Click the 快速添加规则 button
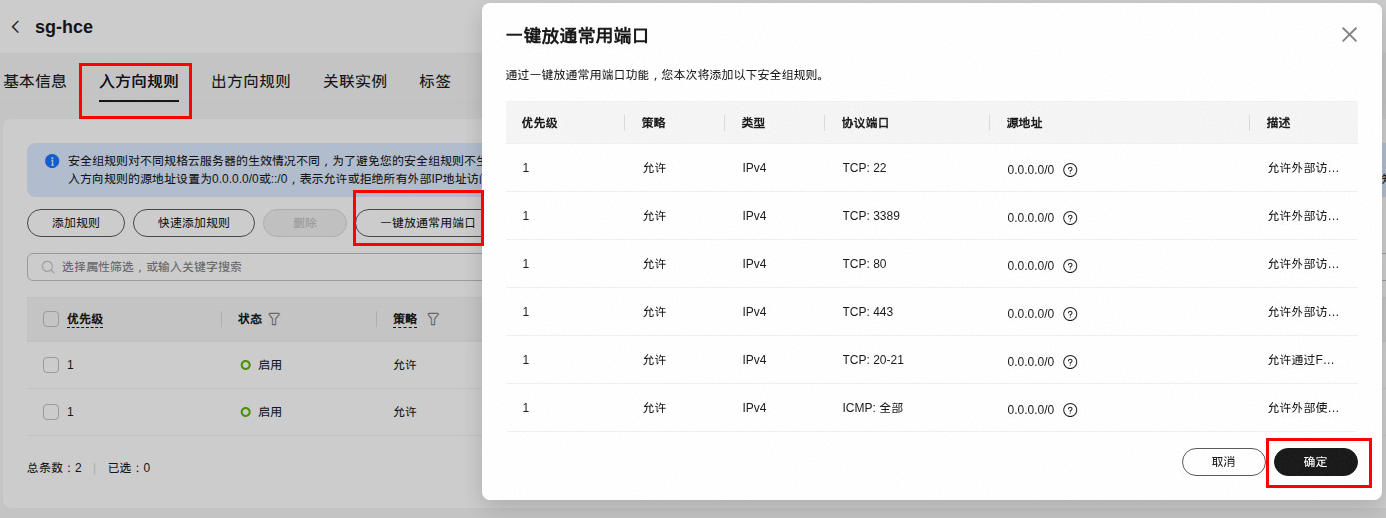 (x=194, y=223)
